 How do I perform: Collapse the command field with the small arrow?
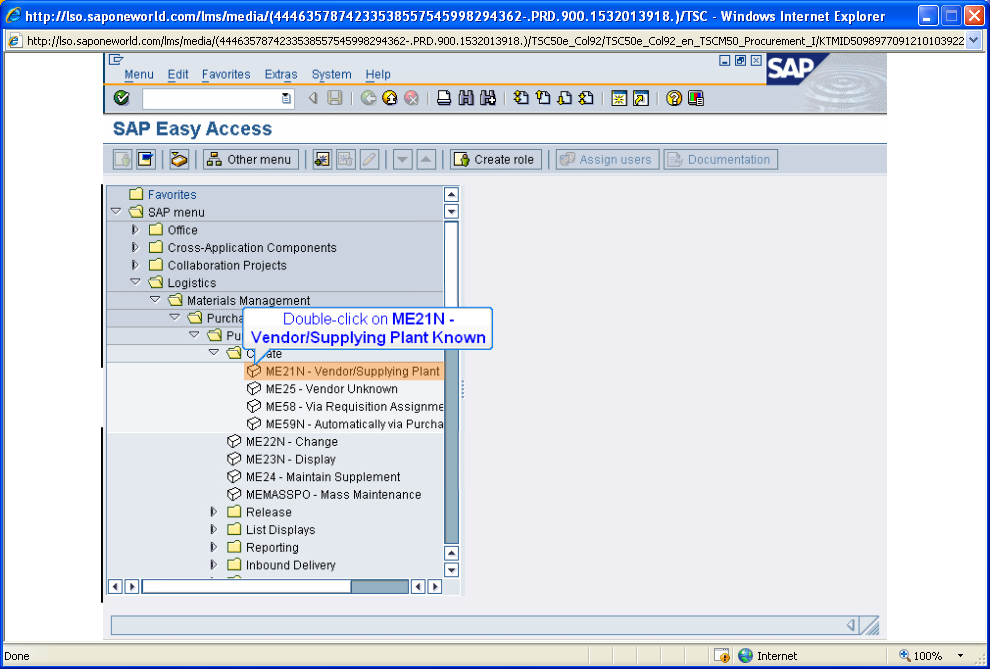[313, 98]
